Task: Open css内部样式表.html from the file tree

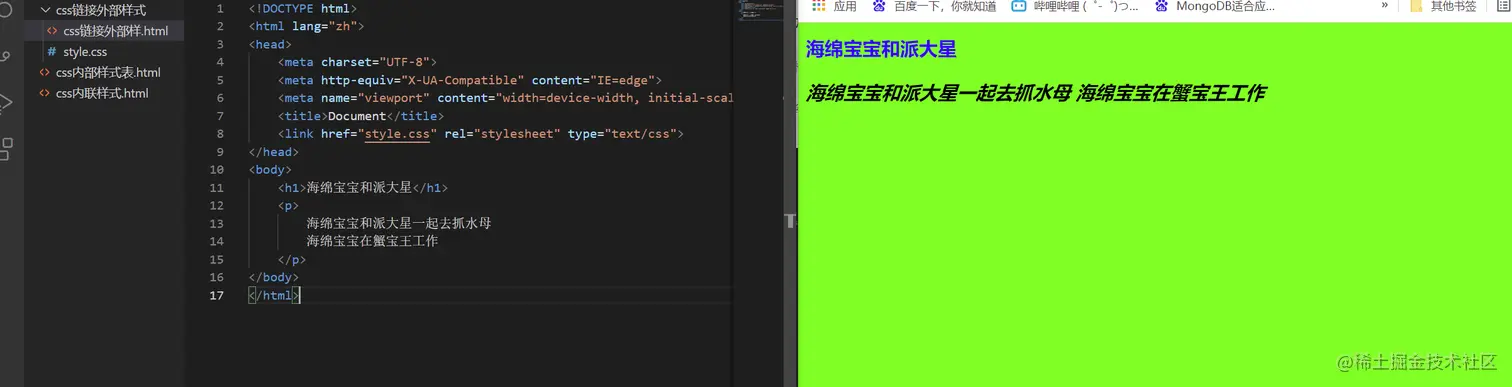Action: pyautogui.click(x=99, y=72)
